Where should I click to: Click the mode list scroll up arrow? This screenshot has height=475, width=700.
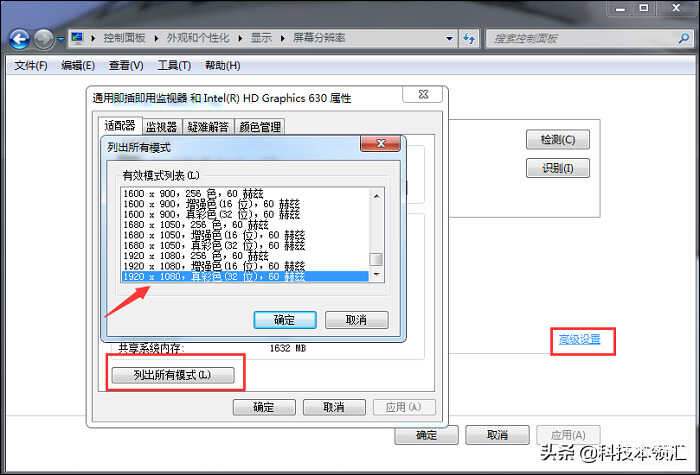[x=376, y=196]
